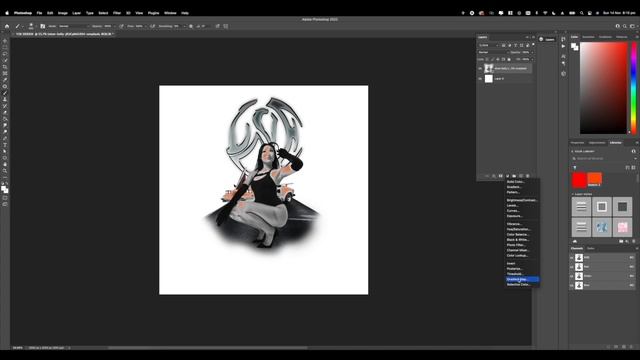The width and height of the screenshot is (640, 360).
Task: Toggle visibility of the smart object layer
Action: coord(480,69)
